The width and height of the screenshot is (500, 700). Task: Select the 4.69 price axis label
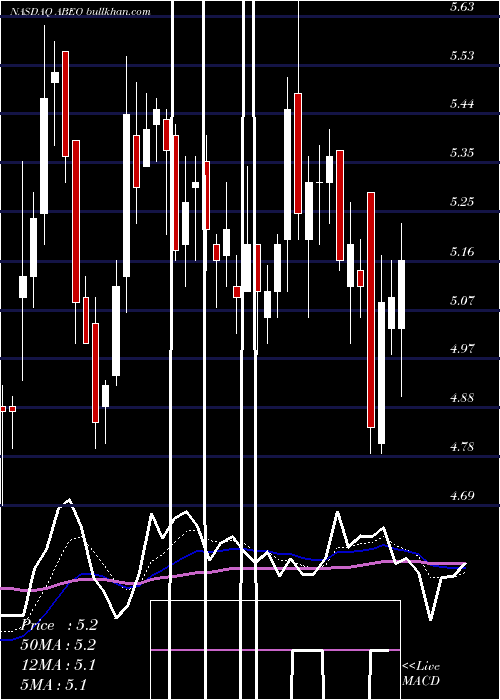462,496
